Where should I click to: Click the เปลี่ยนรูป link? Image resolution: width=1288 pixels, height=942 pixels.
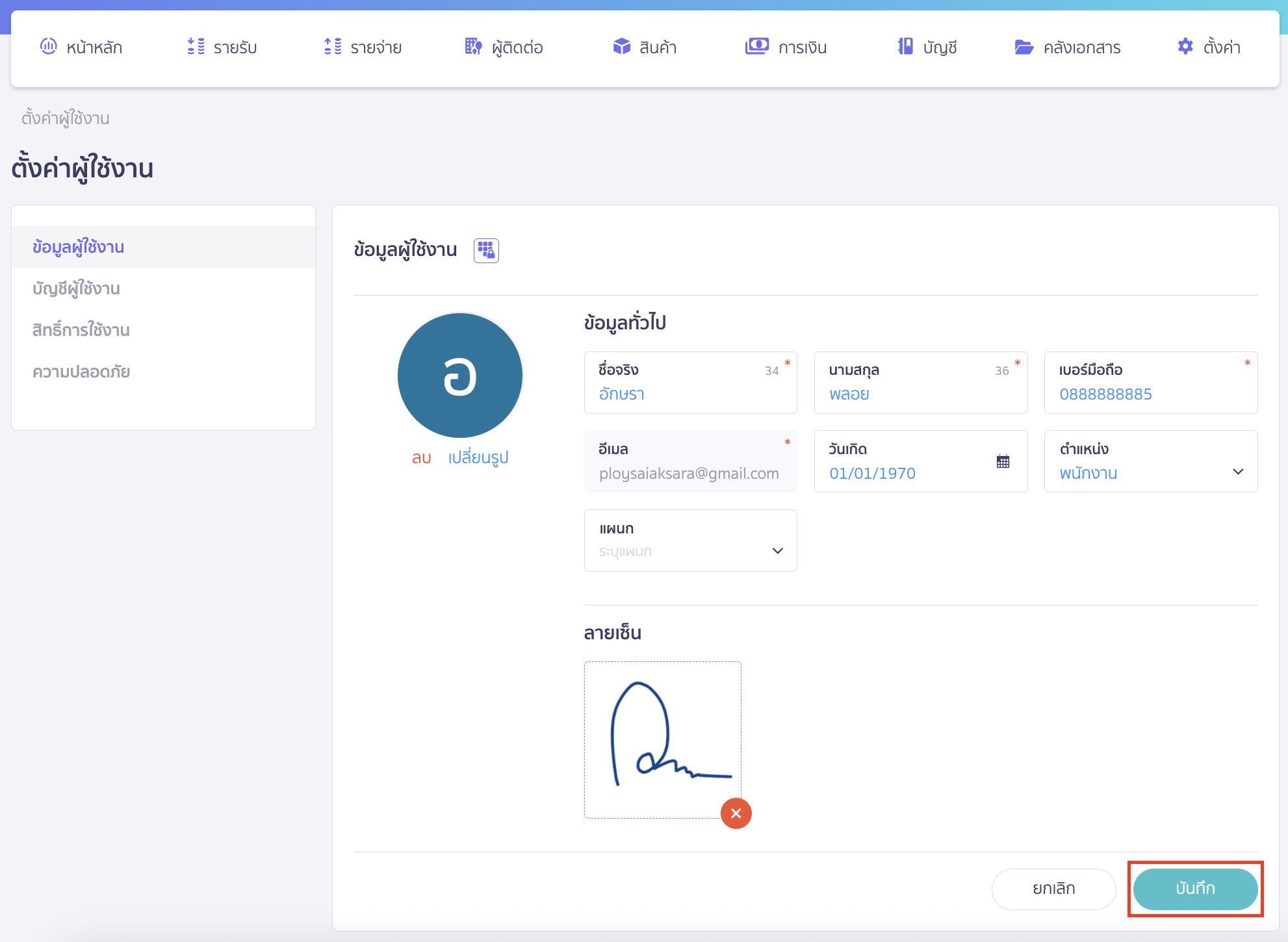pyautogui.click(x=478, y=457)
